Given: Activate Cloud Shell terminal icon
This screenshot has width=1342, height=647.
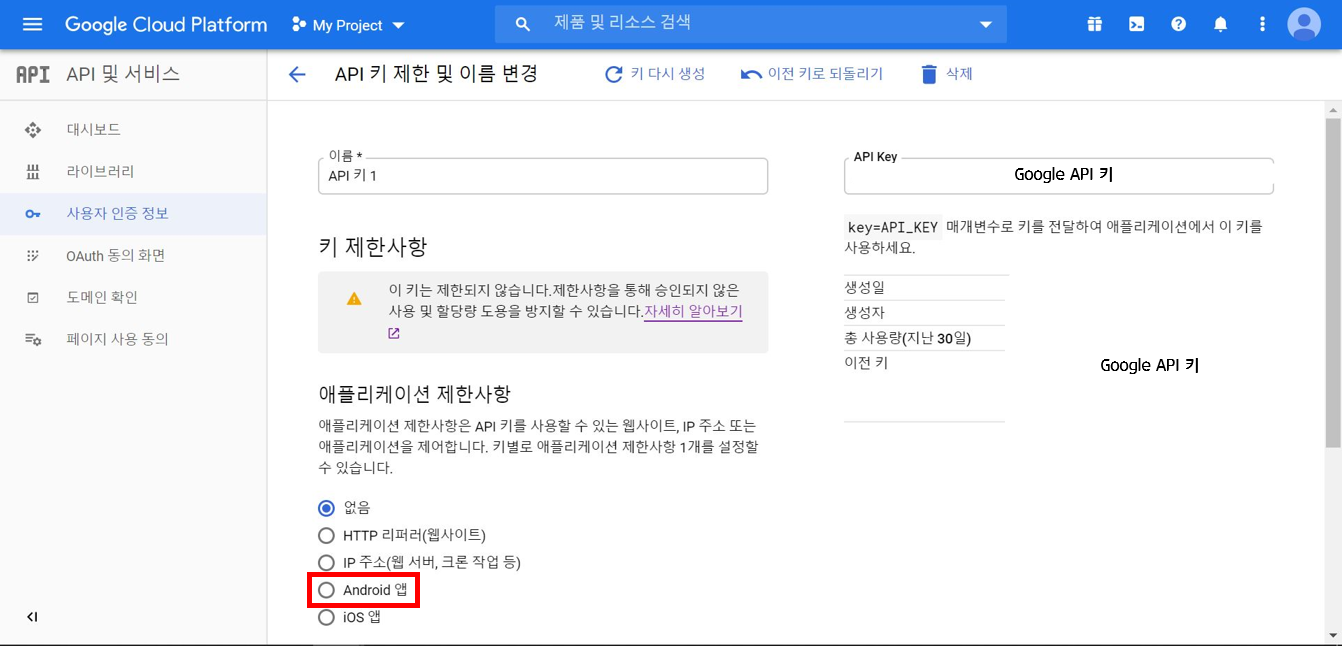Looking at the screenshot, I should [x=1137, y=24].
